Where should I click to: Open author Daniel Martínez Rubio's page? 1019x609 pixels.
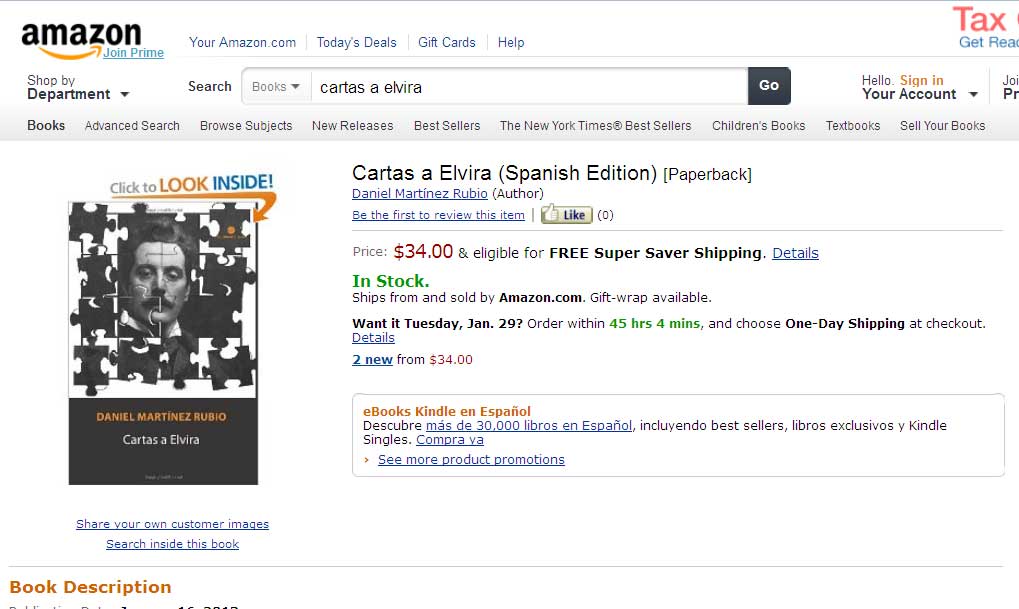[420, 194]
